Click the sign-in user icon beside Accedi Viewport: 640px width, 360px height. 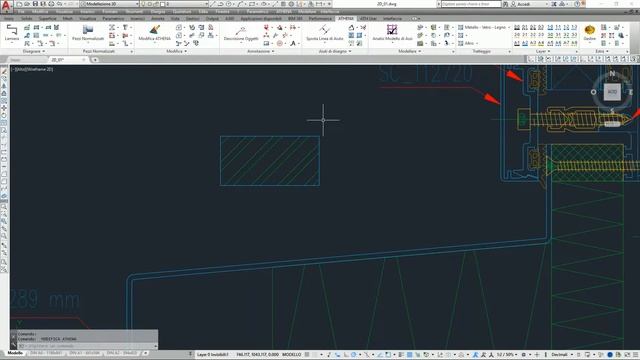tap(513, 4)
